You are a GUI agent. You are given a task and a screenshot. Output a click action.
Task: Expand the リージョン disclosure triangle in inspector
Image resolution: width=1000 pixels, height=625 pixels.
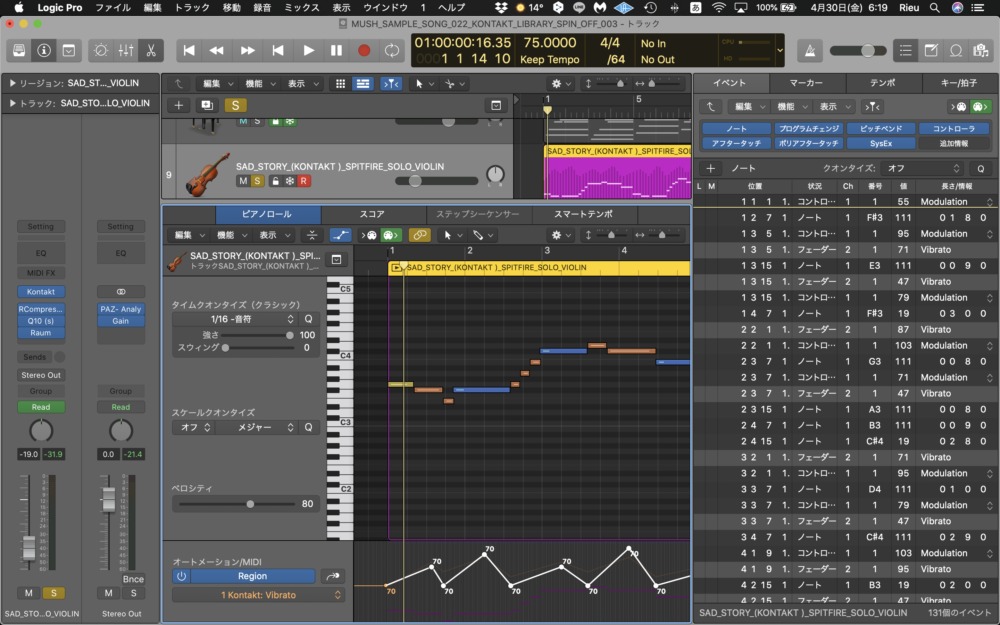click(x=12, y=83)
